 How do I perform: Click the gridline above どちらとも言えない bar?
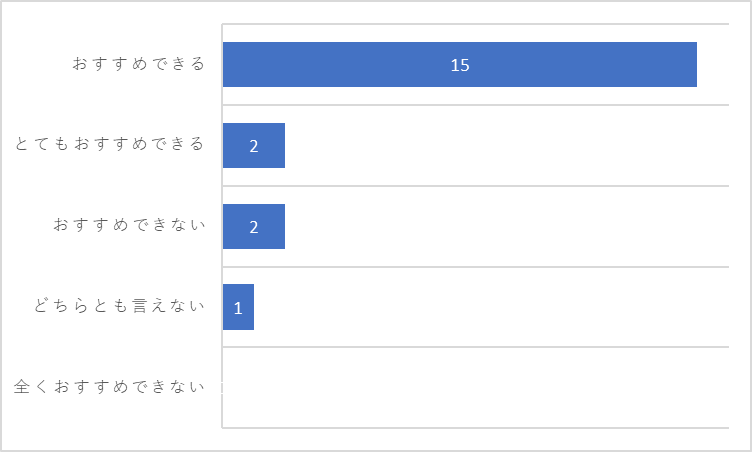coord(476,266)
